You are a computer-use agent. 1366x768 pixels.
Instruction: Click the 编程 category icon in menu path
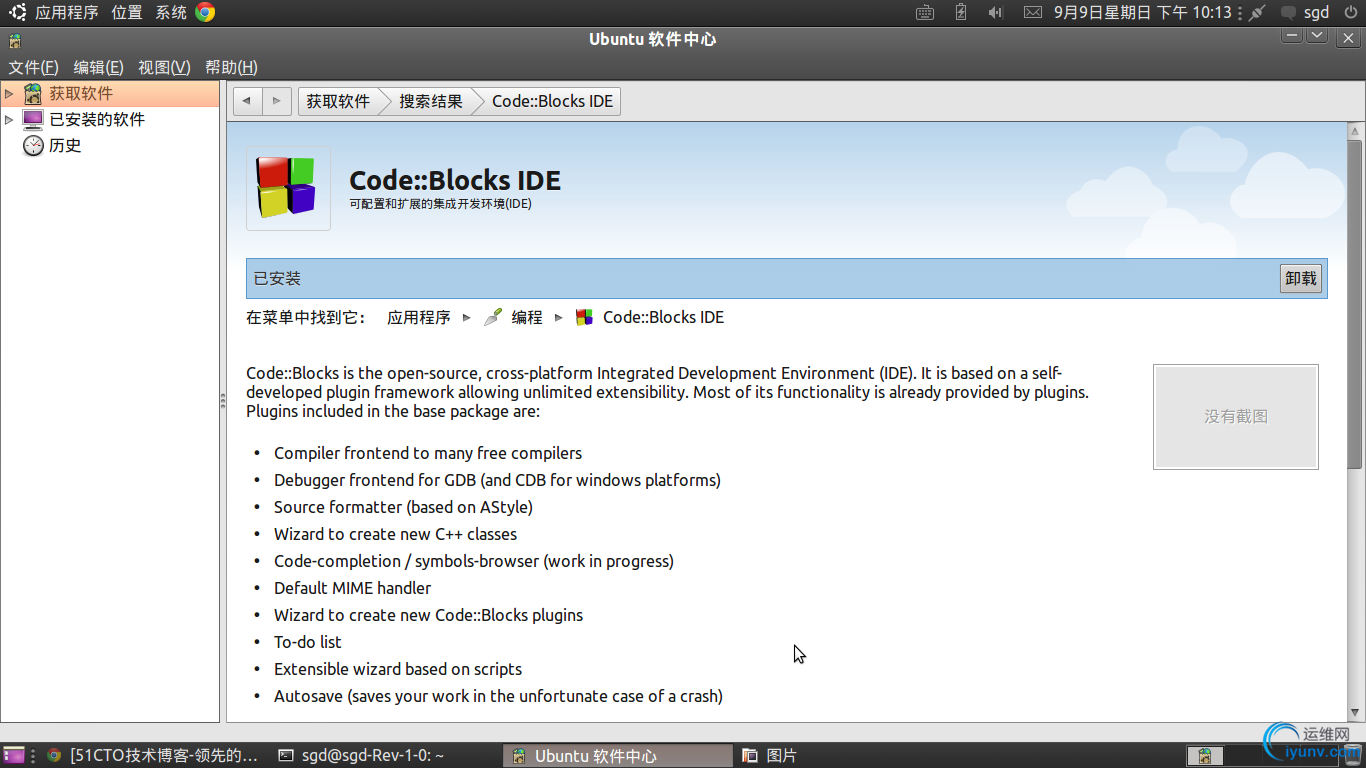[492, 318]
